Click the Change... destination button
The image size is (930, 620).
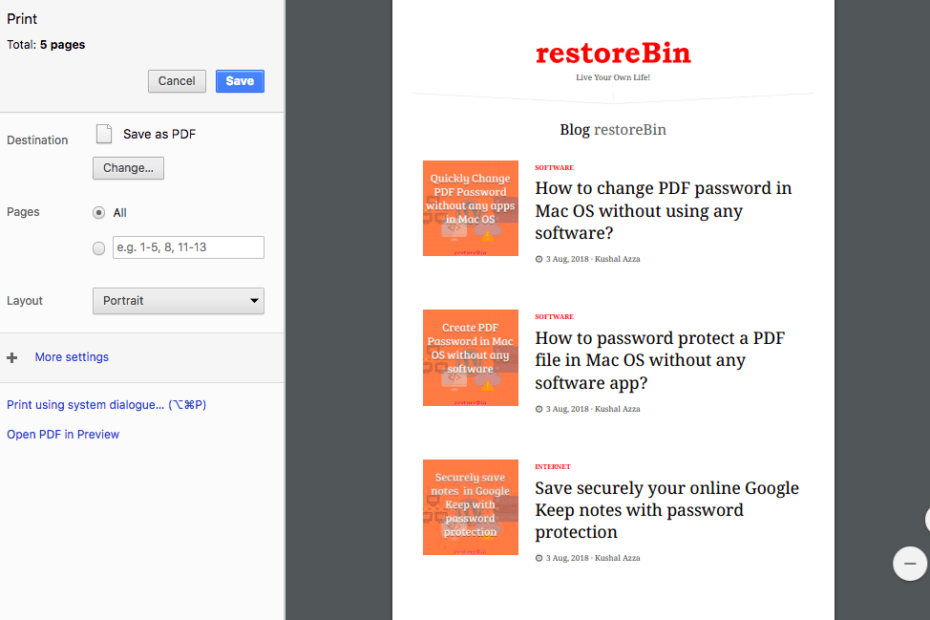(x=128, y=168)
